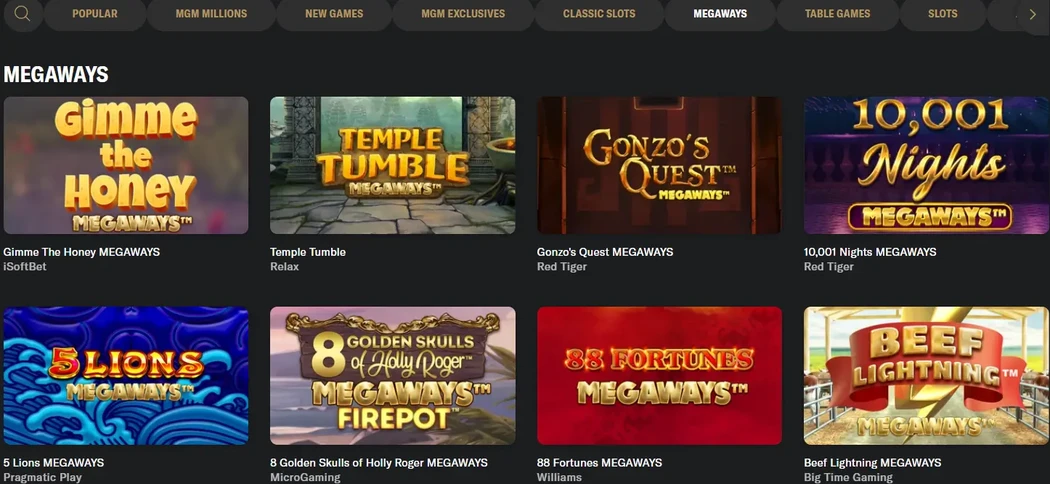The width and height of the screenshot is (1050, 484).
Task: Click the search magnifier icon
Action: 22,13
